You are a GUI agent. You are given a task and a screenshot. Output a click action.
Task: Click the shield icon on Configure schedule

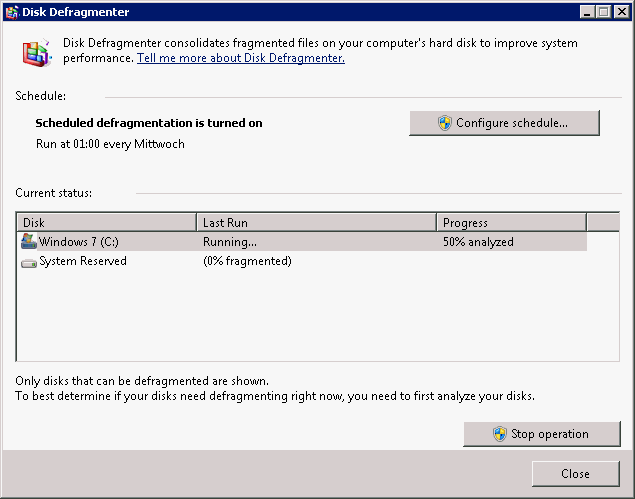[x=445, y=123]
